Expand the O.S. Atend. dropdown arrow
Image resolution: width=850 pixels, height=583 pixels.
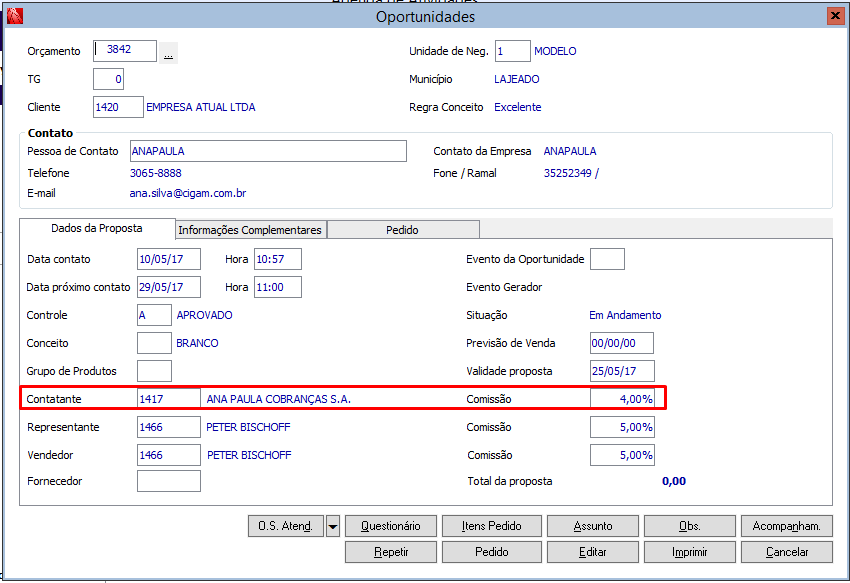point(333,526)
